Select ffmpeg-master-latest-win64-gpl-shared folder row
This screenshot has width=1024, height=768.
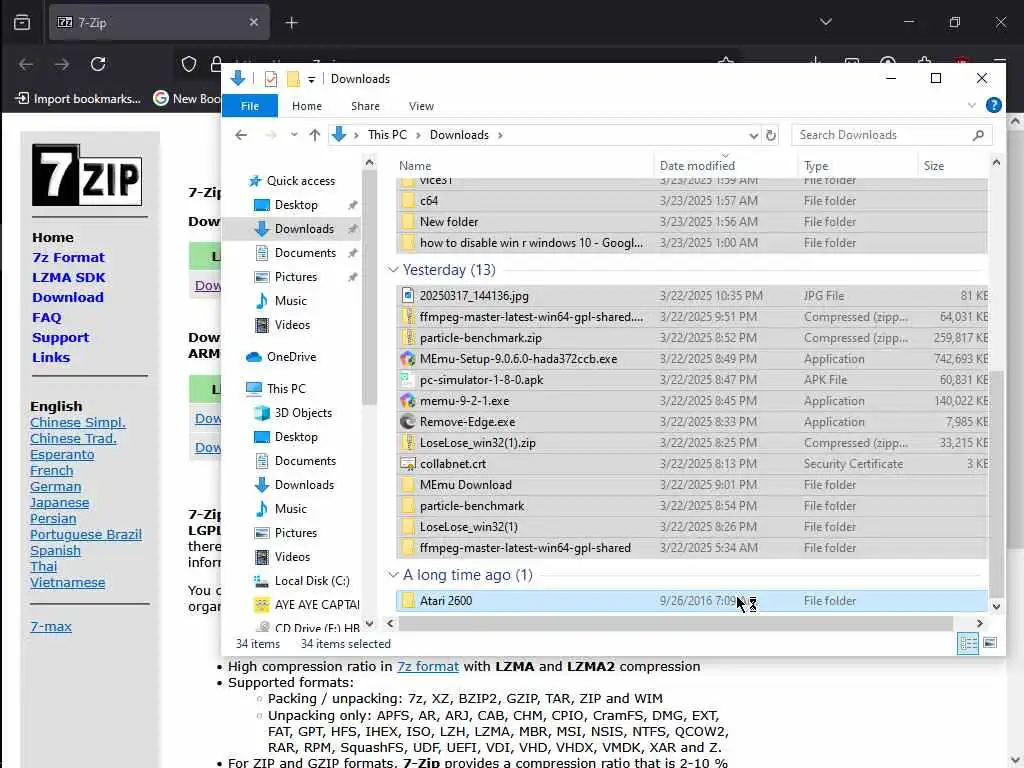pos(692,548)
